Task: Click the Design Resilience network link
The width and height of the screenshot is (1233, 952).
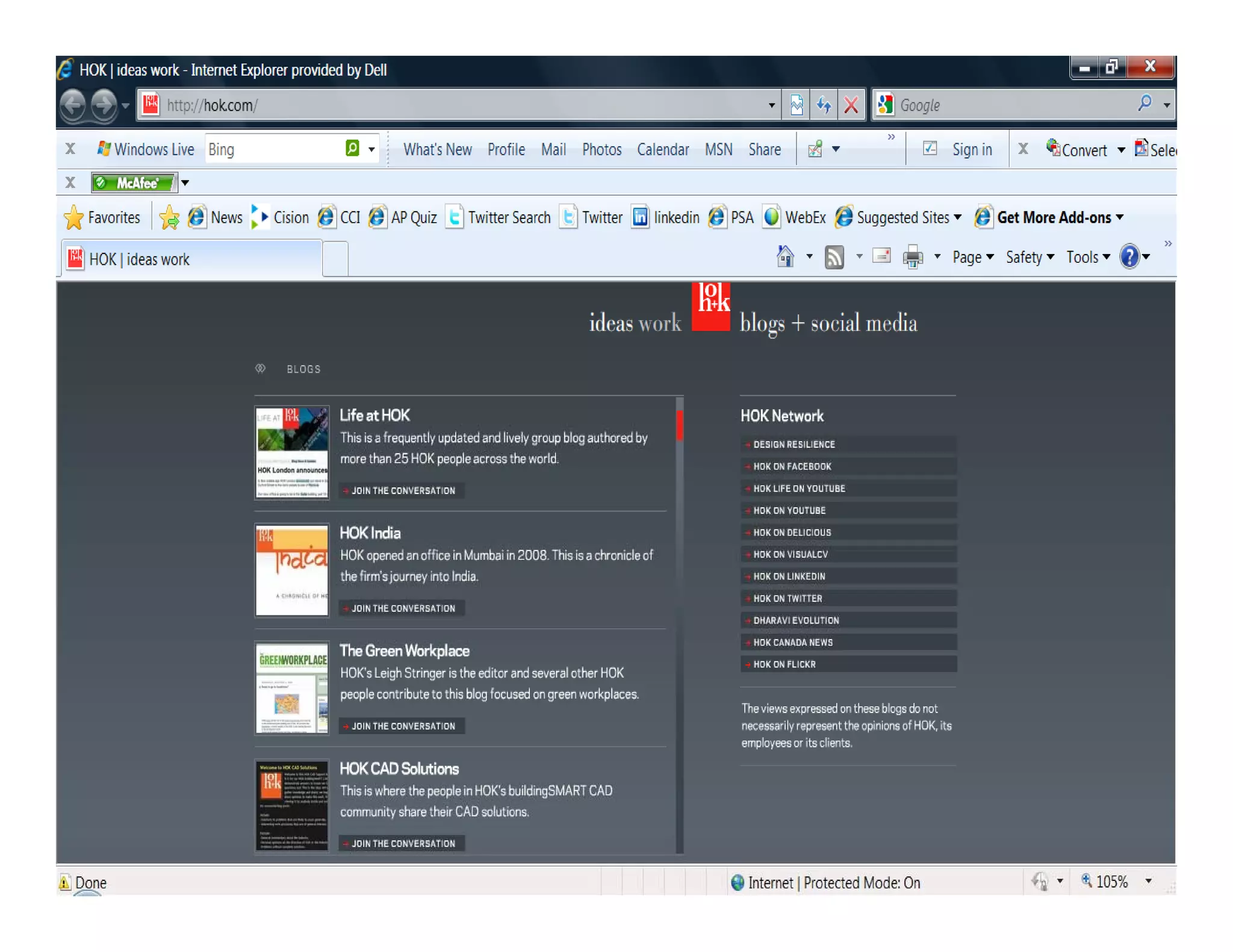Action: (x=848, y=444)
